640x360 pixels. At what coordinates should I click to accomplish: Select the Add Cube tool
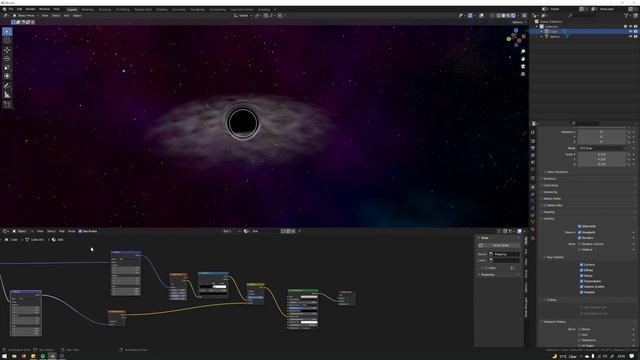pos(7,105)
